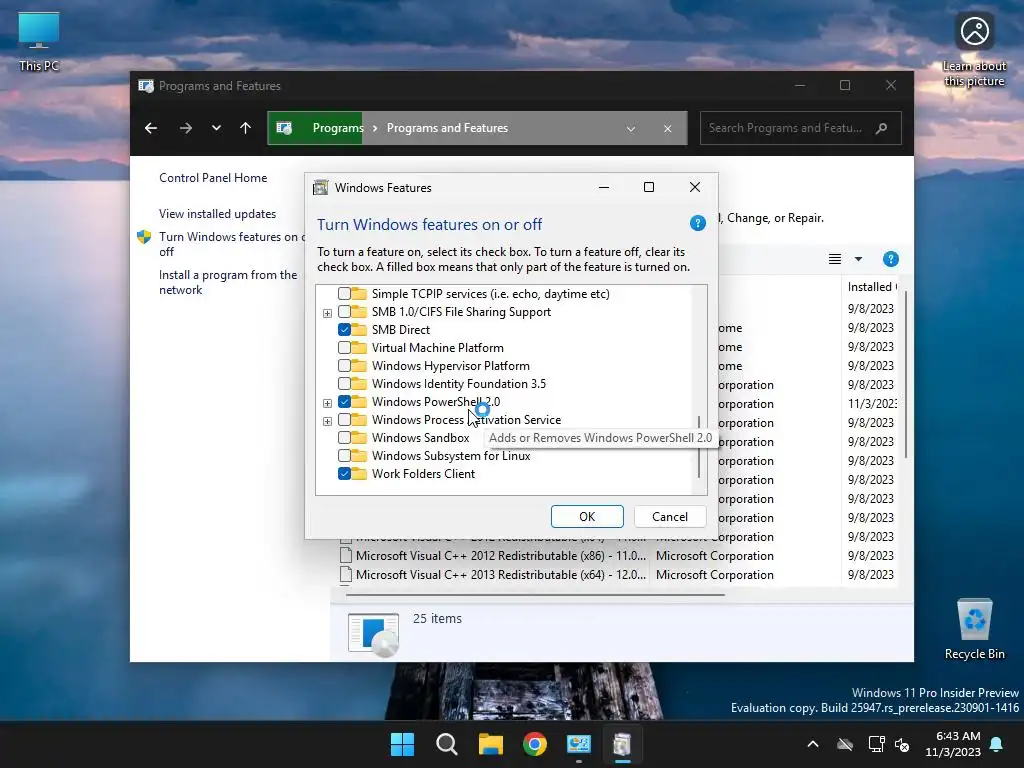This screenshot has height=768, width=1024.
Task: Click the view options list icon
Action: (835, 259)
